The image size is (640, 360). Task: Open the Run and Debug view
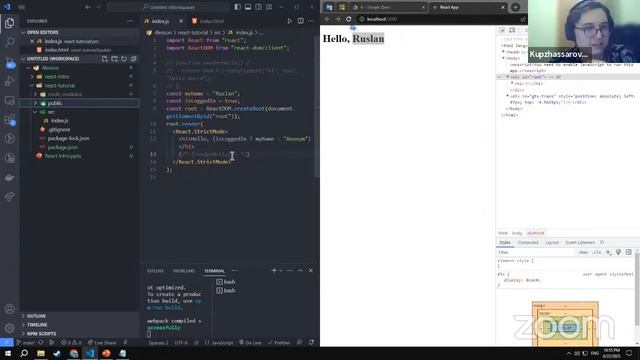click(9, 81)
